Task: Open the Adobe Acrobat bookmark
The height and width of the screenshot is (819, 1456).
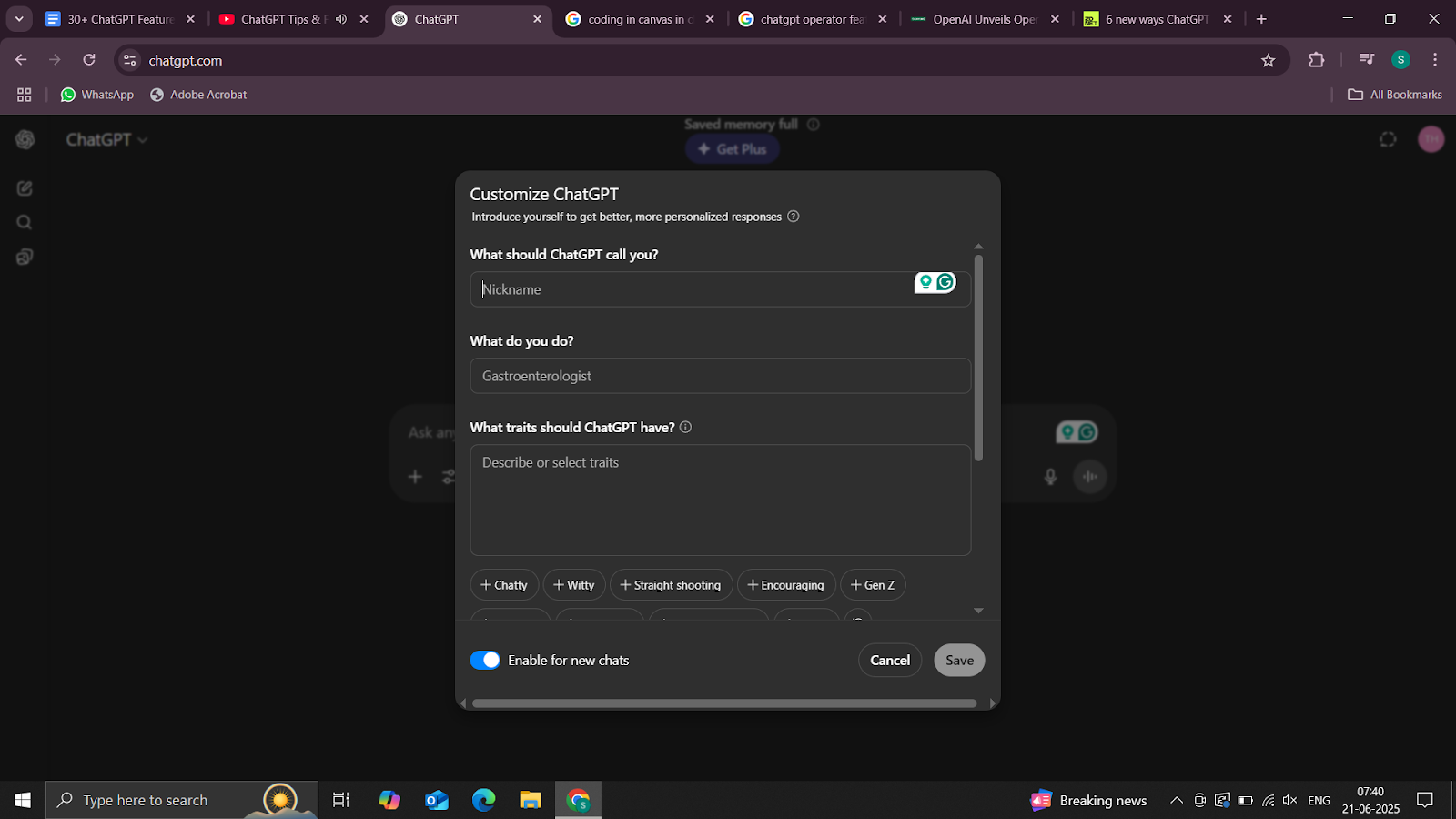Action: click(x=198, y=95)
